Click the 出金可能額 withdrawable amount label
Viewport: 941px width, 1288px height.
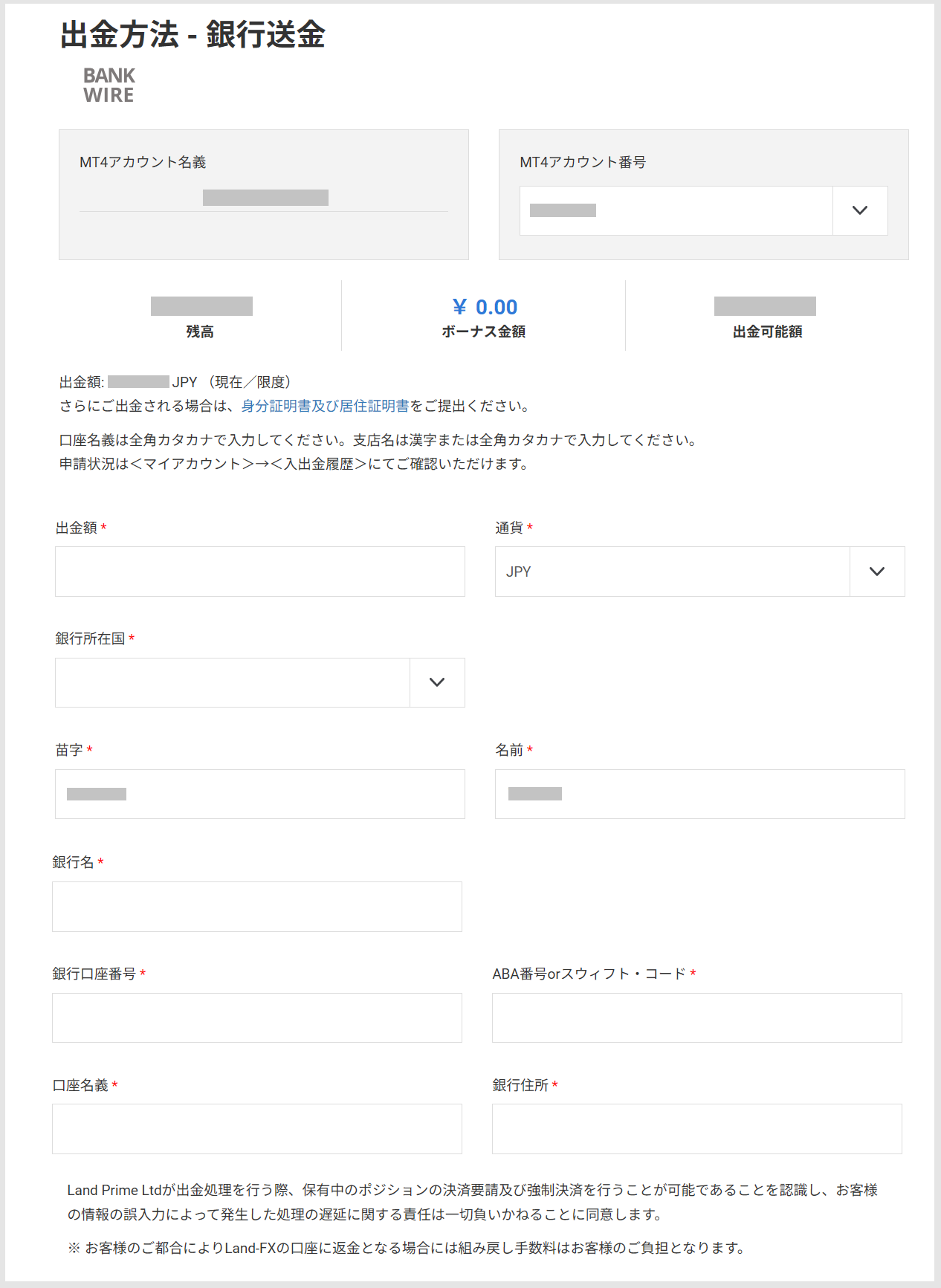(x=767, y=331)
